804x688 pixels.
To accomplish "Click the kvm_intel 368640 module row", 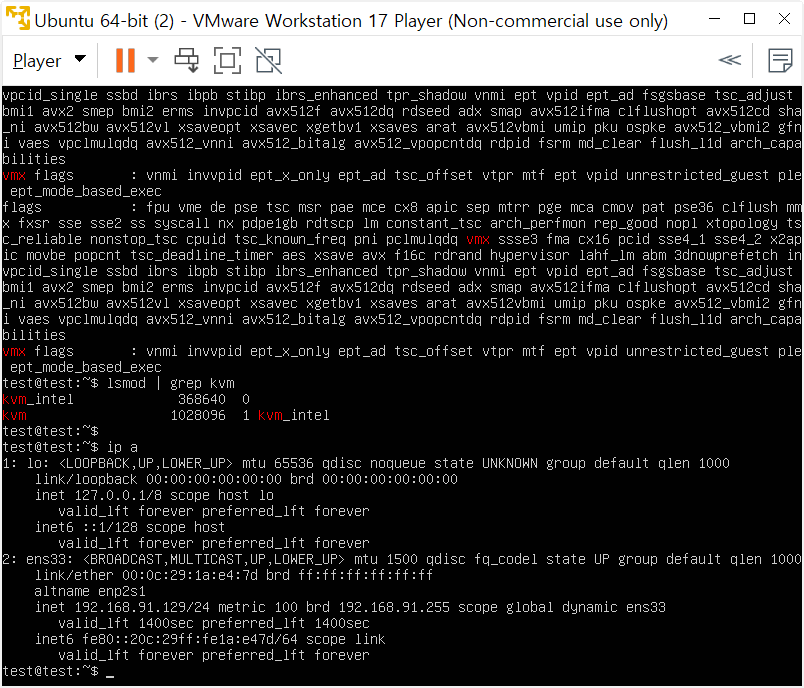I will [126, 399].
